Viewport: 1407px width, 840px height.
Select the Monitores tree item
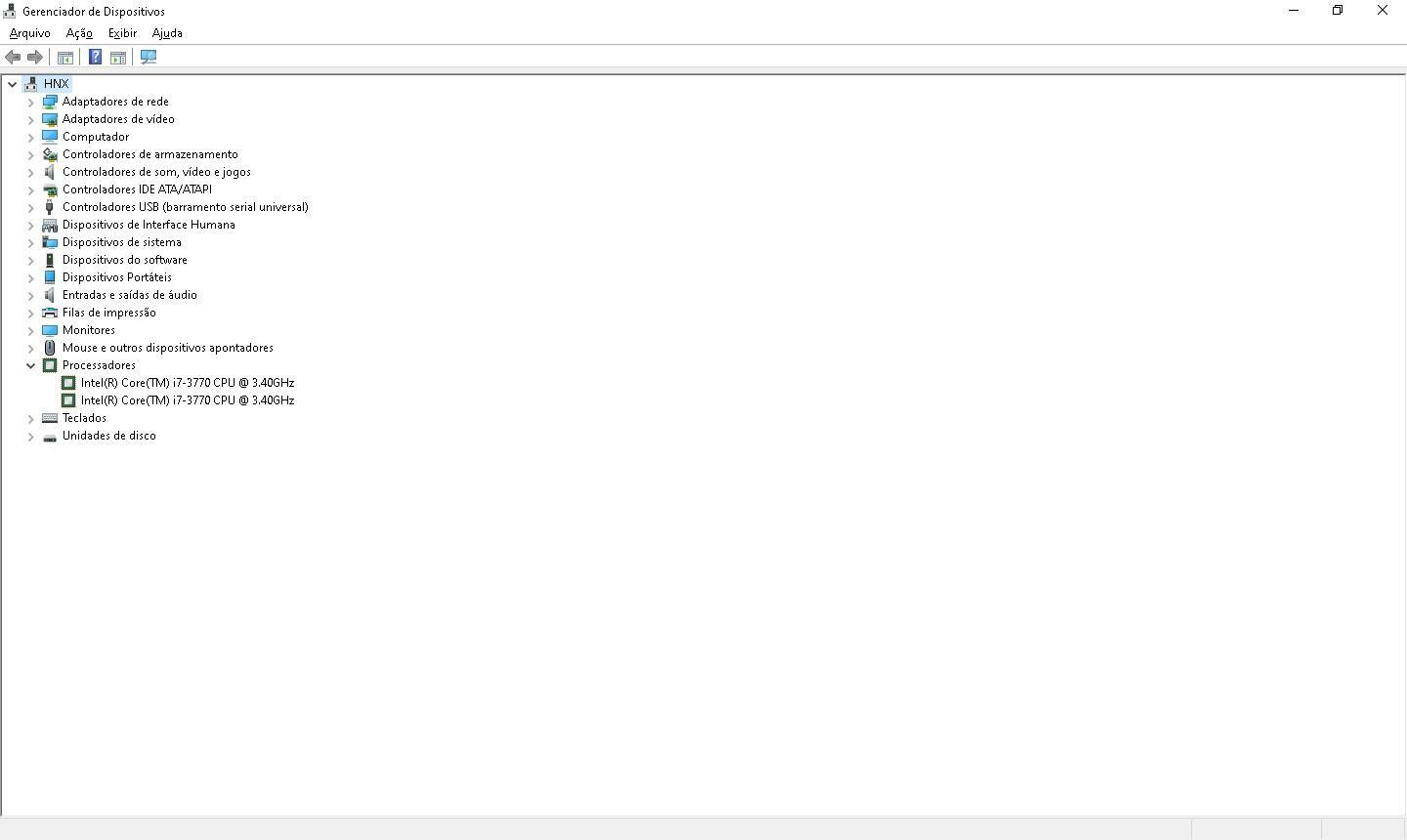click(89, 330)
